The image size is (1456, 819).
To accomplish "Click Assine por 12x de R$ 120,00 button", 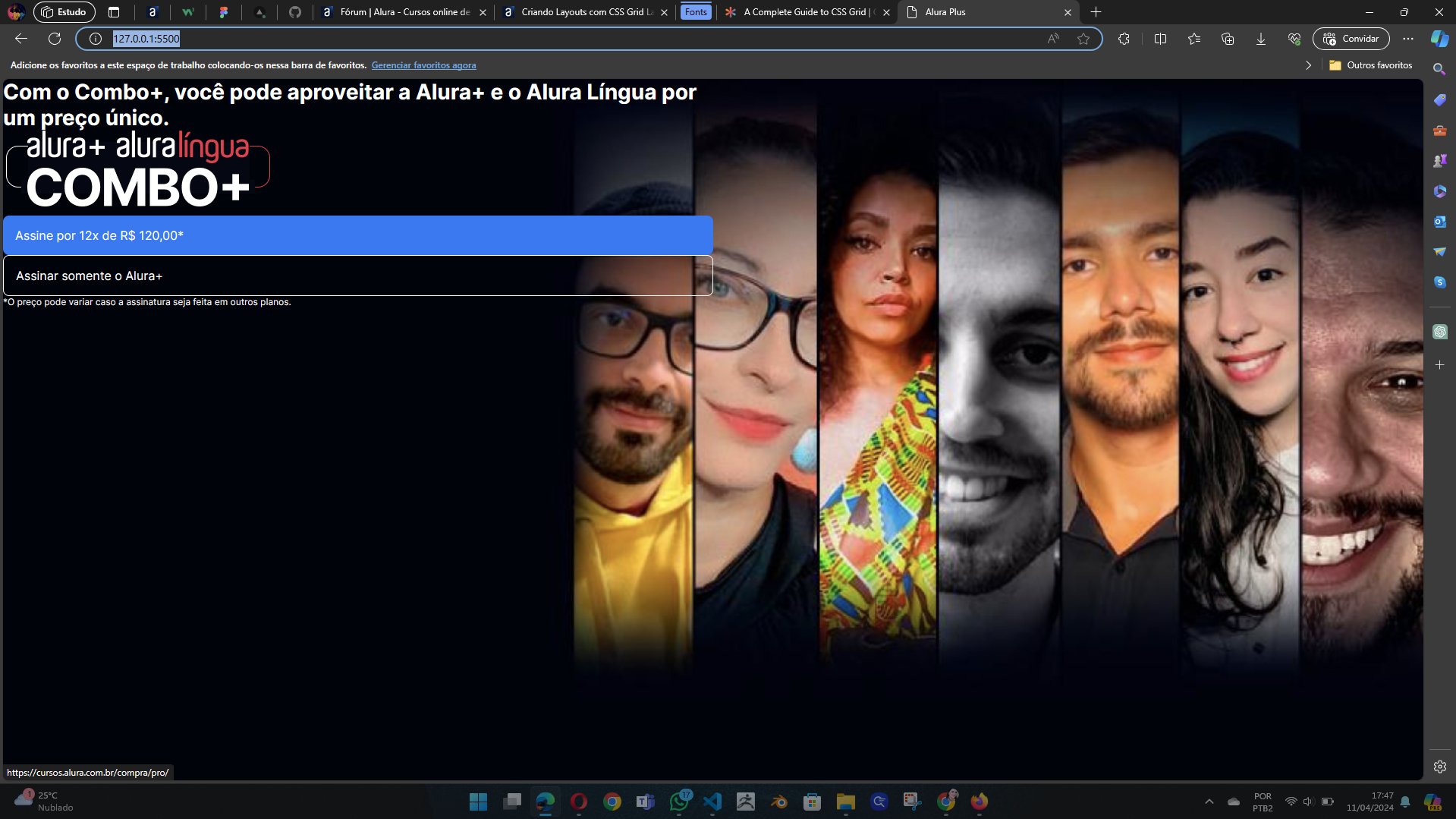I will [357, 235].
